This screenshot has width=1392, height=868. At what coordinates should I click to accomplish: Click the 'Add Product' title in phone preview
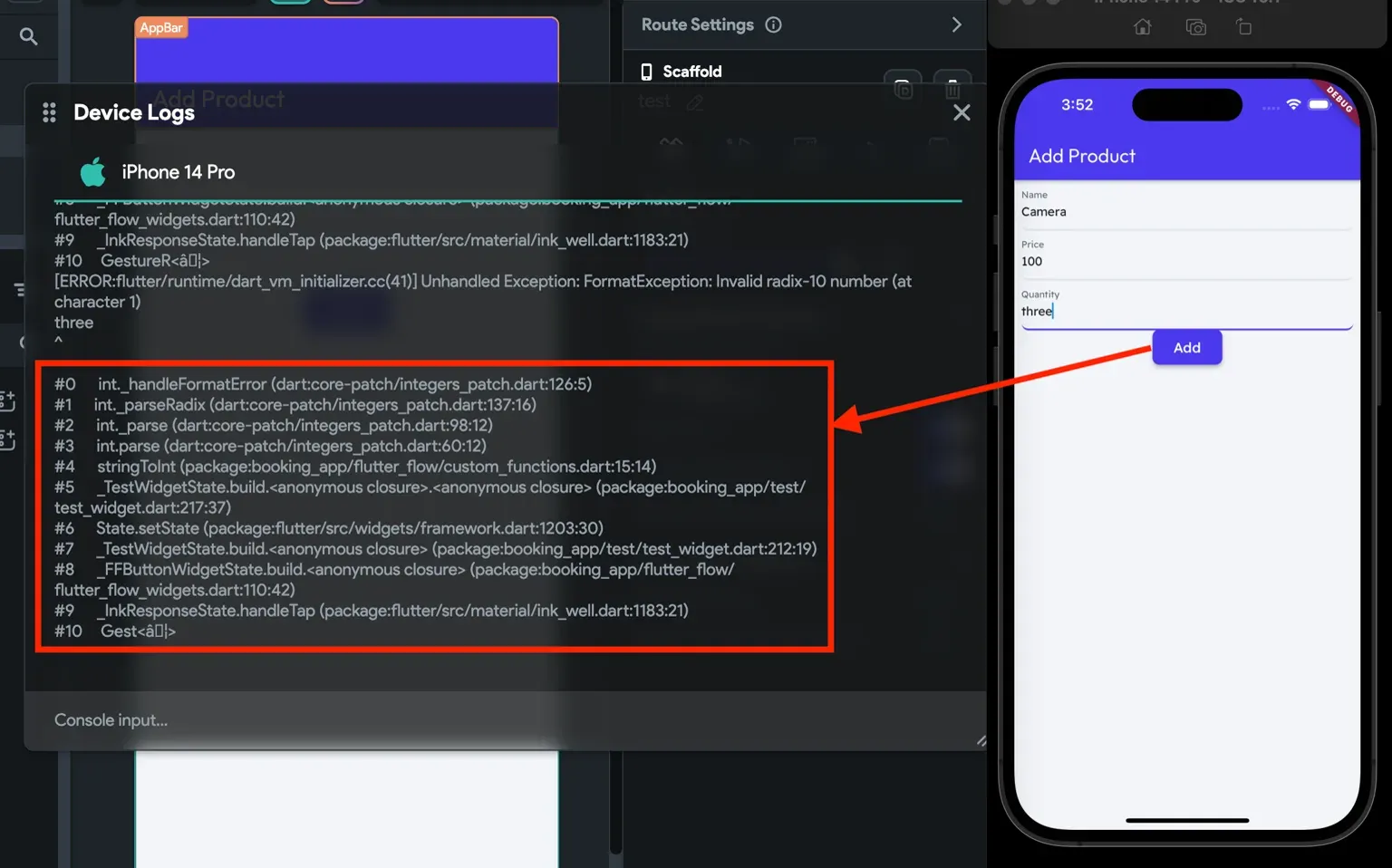coord(1082,156)
